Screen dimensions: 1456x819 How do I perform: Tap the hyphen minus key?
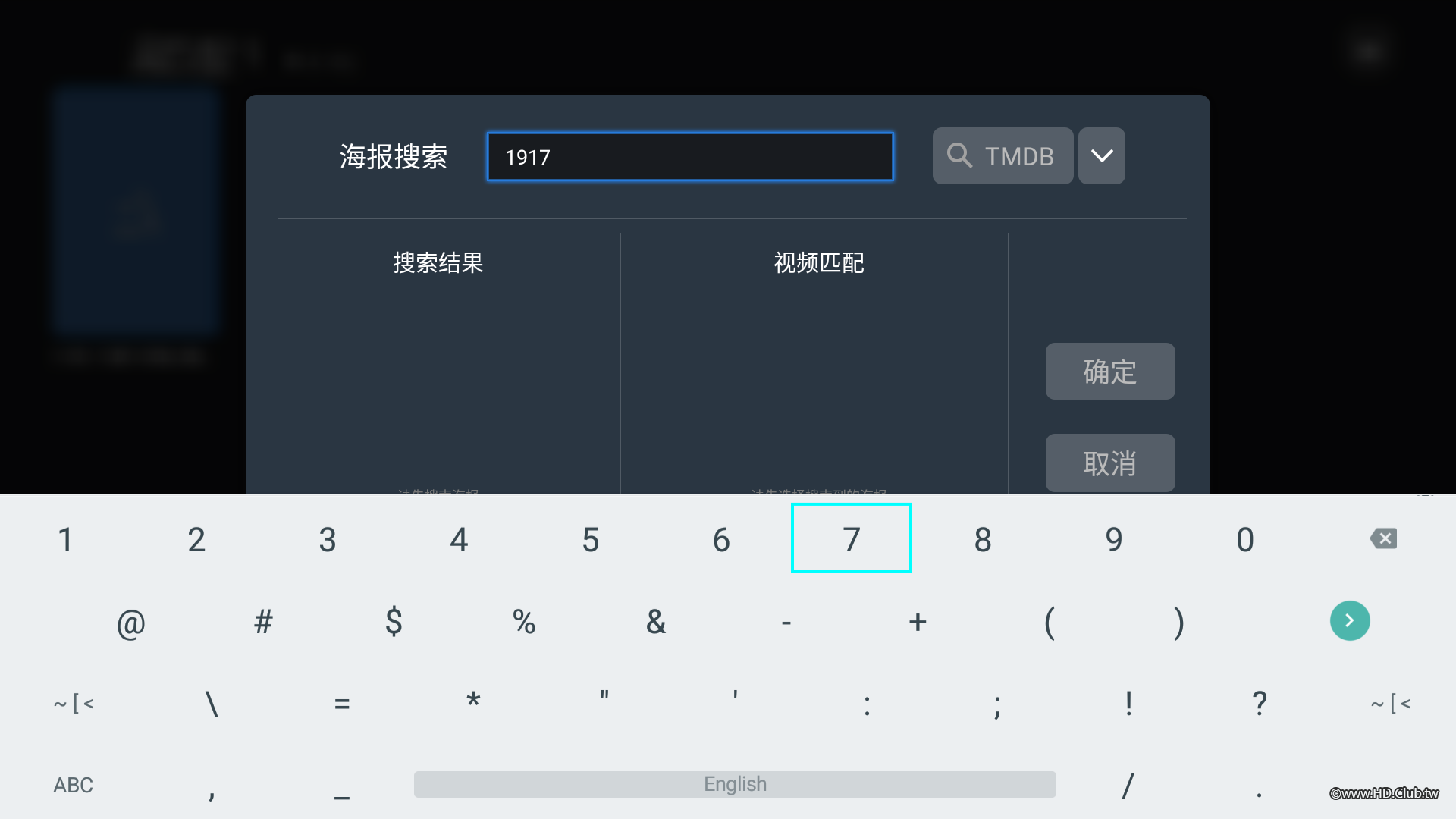786,623
